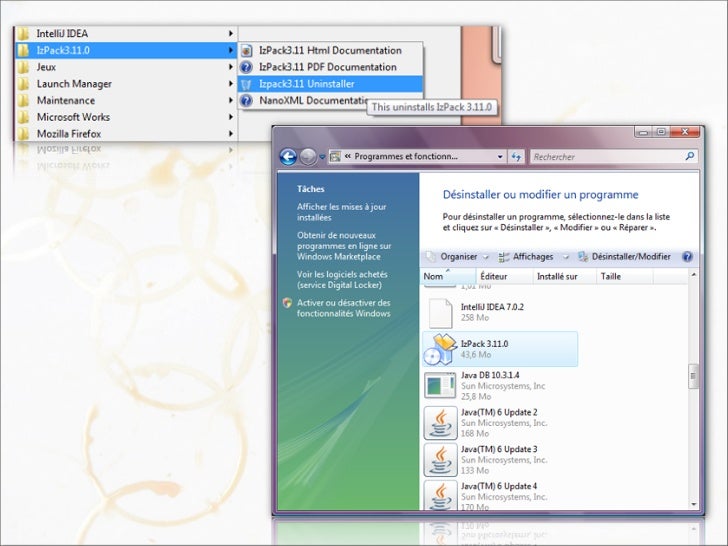Open help with the blue question icon
Image resolution: width=728 pixels, height=546 pixels.
[688, 257]
